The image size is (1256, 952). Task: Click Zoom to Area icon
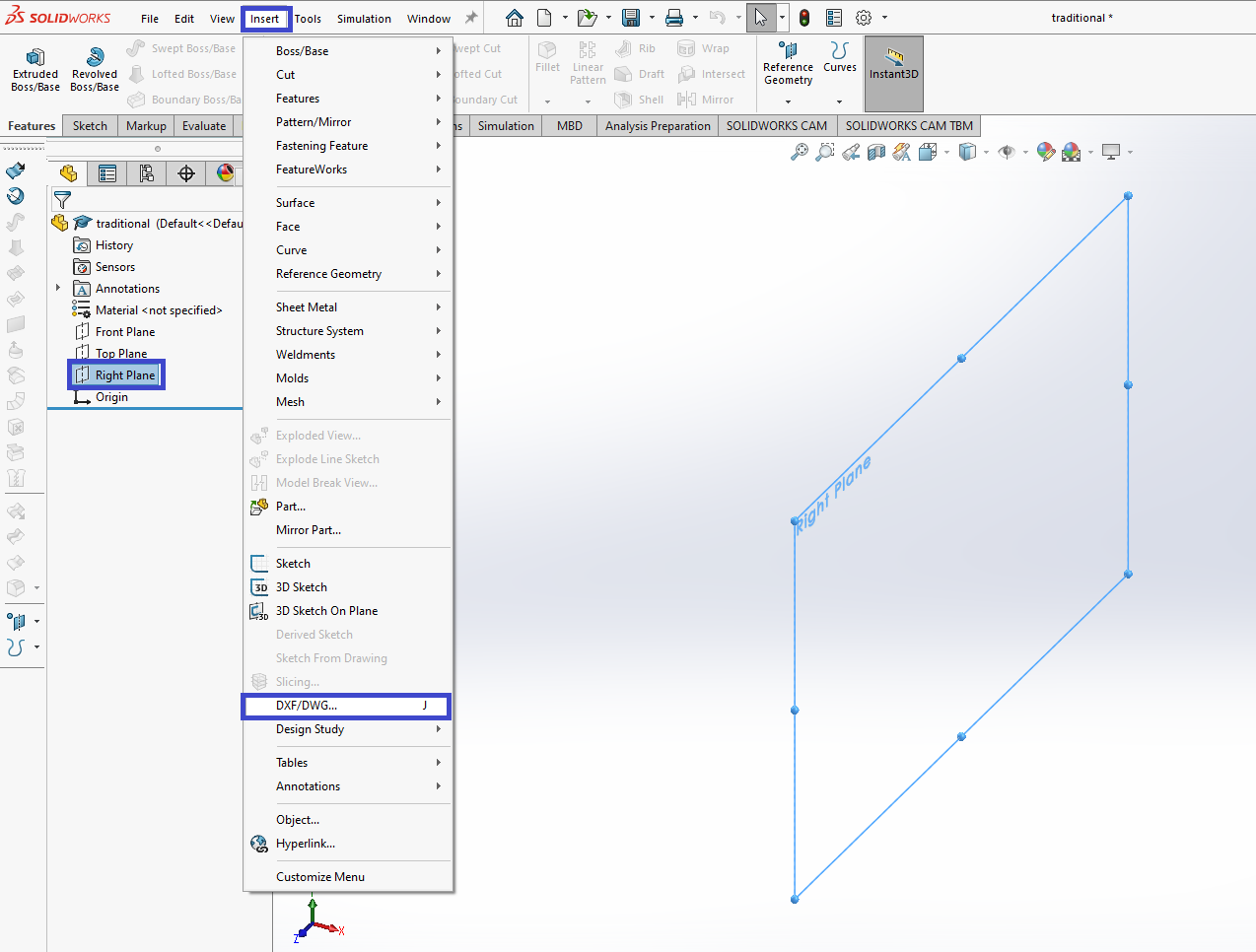point(825,152)
